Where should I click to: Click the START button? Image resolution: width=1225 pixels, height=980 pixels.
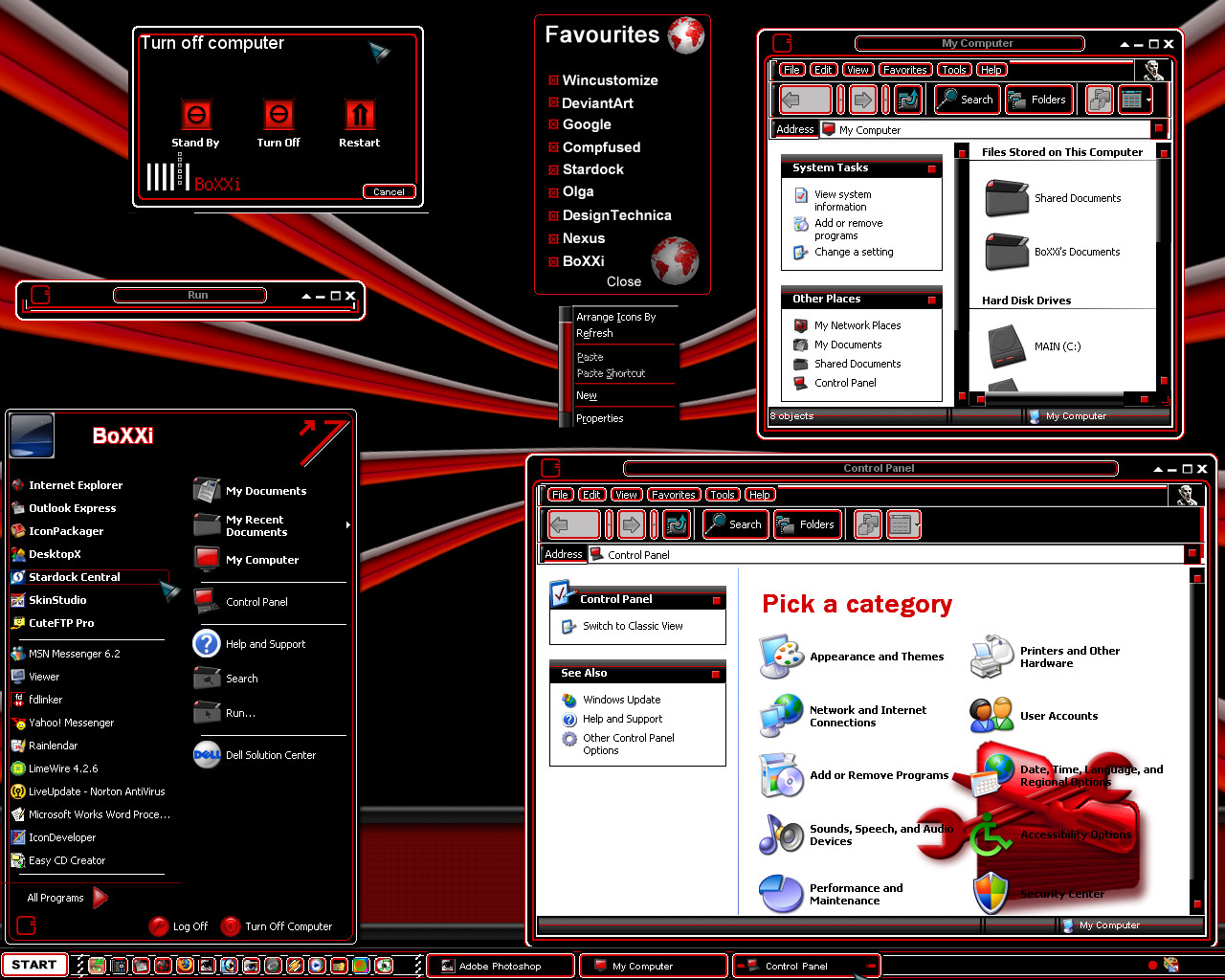click(x=34, y=965)
